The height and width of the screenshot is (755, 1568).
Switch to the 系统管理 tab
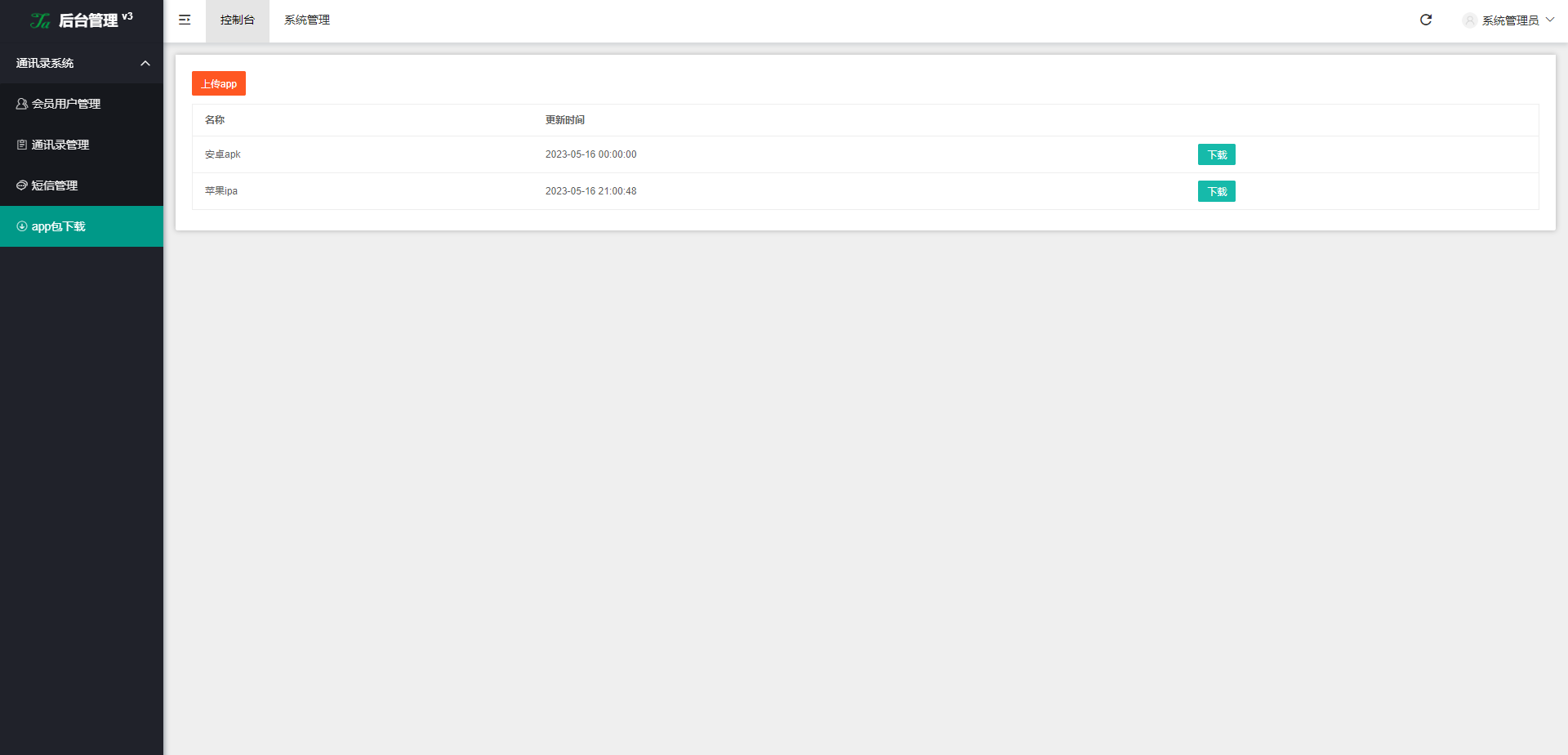click(307, 20)
